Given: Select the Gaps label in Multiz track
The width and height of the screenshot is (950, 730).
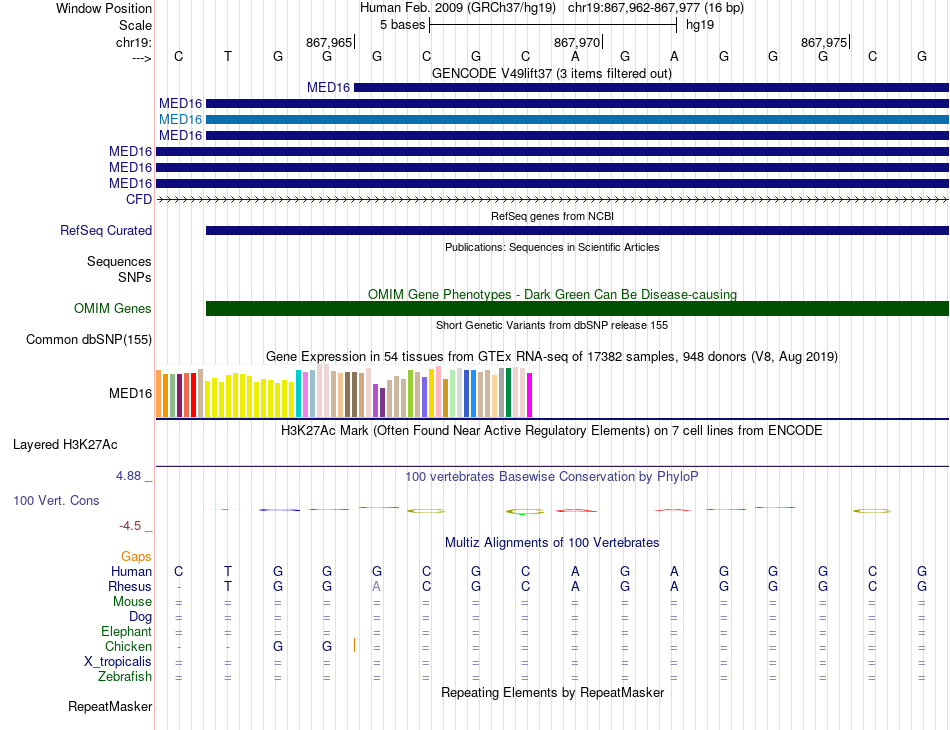Looking at the screenshot, I should click(136, 556).
